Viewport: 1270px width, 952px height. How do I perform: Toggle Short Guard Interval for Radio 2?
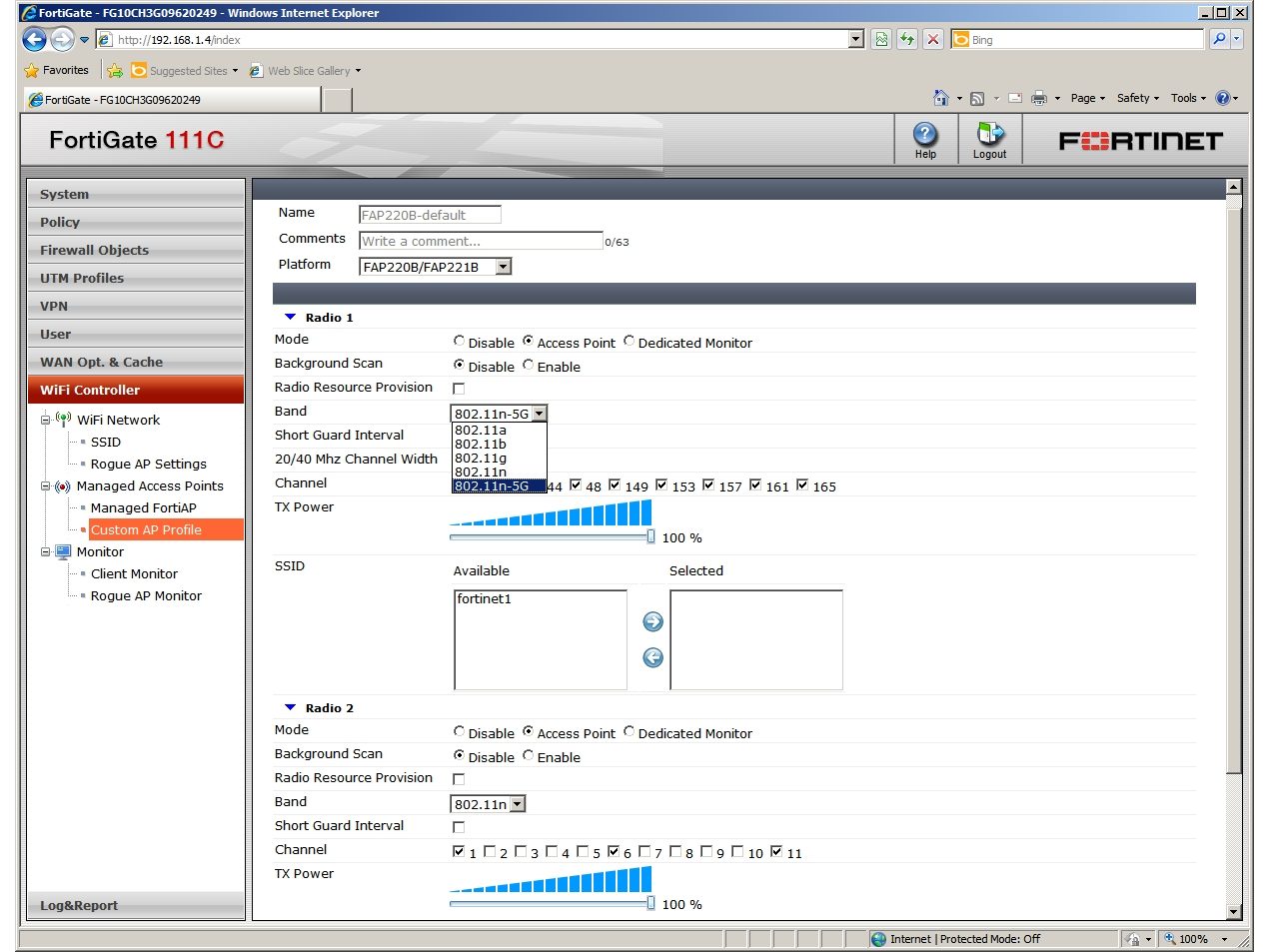pos(459,827)
